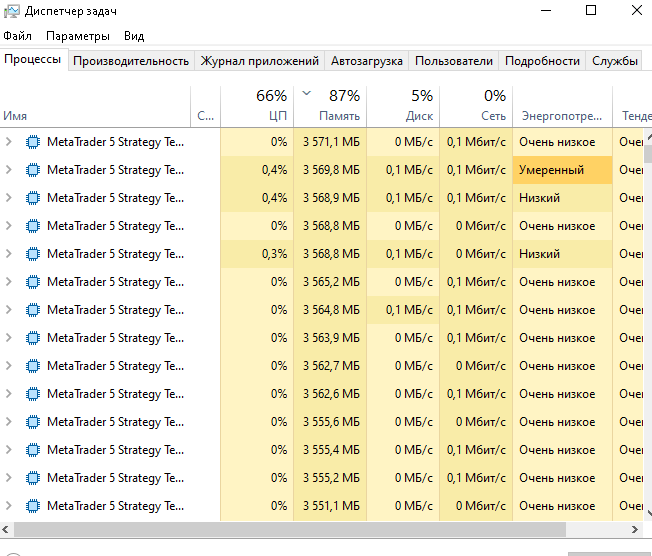Click process icon in row with 3 551,1 МБ
The image size is (652, 556).
tap(33, 506)
